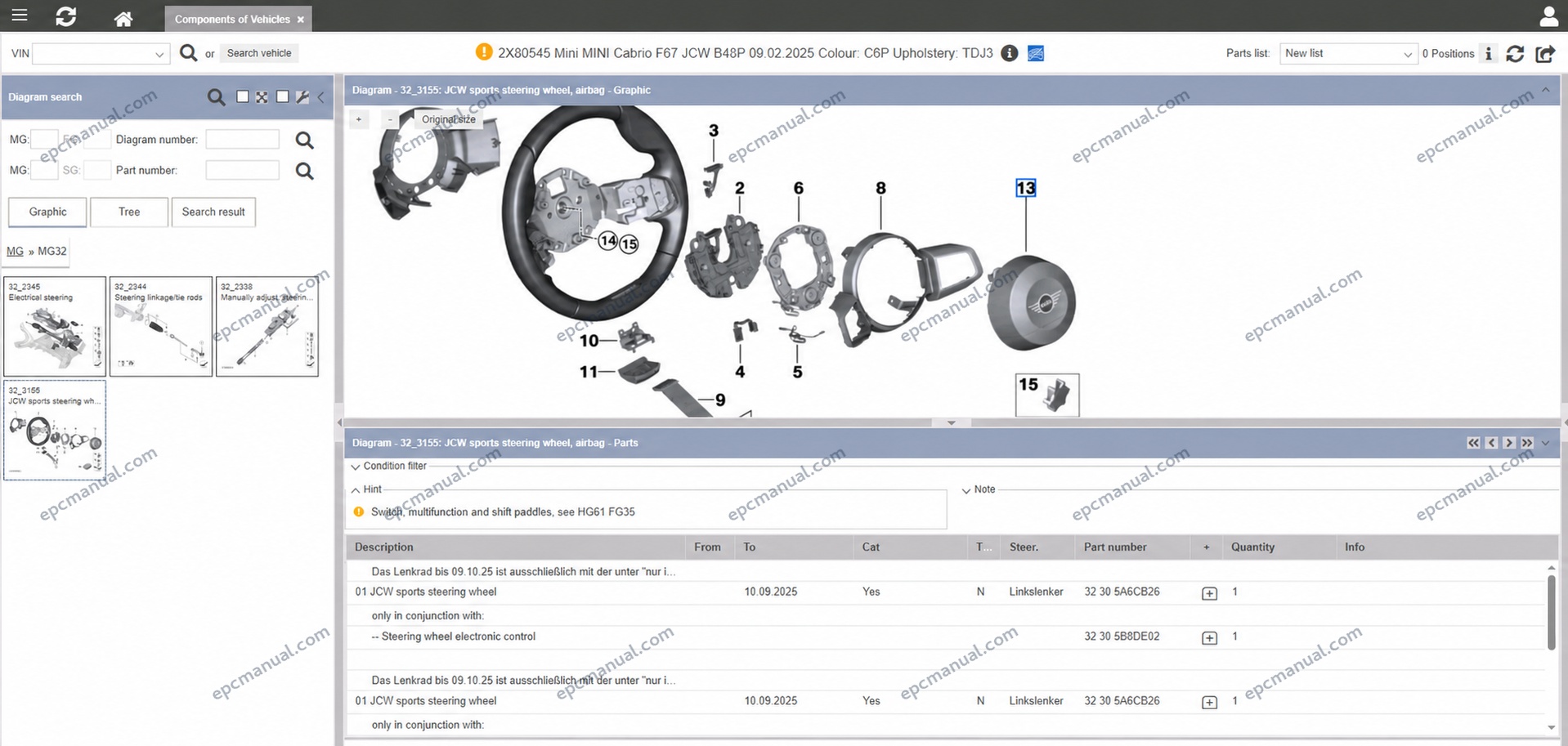Zoom in the diagram with plus button

point(359,119)
